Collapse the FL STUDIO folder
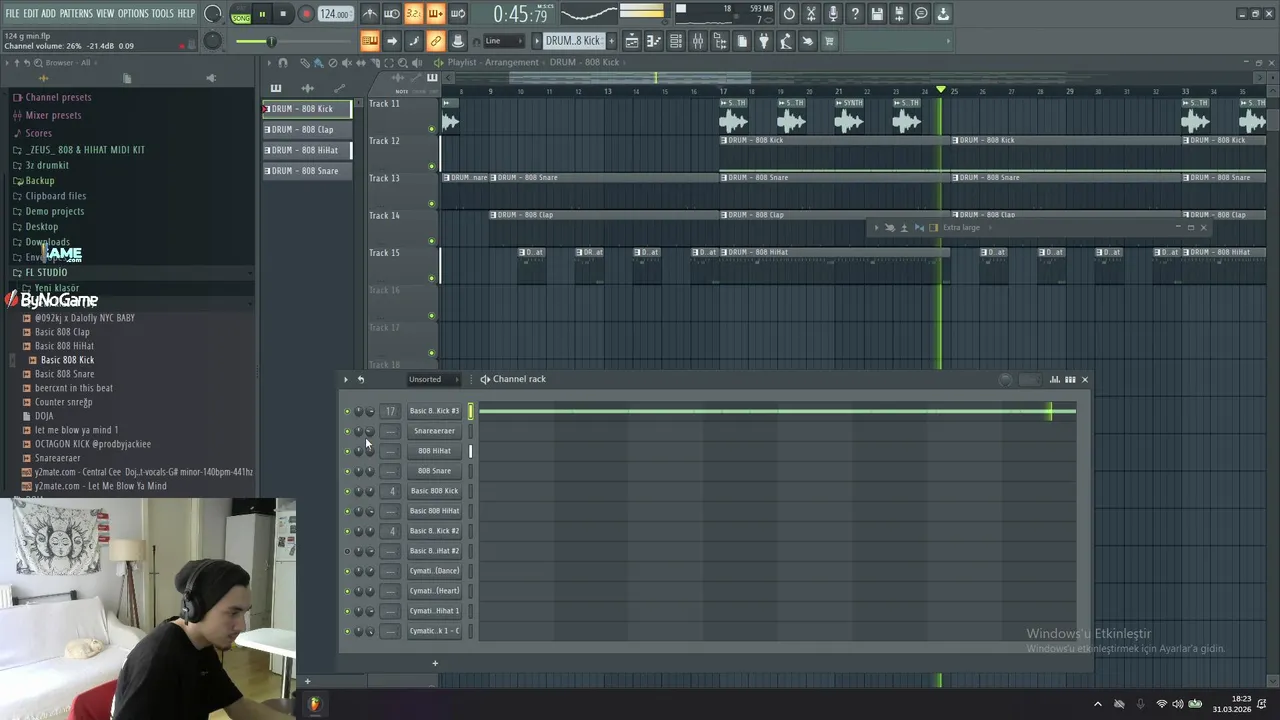Image resolution: width=1280 pixels, height=720 pixels. (46, 272)
